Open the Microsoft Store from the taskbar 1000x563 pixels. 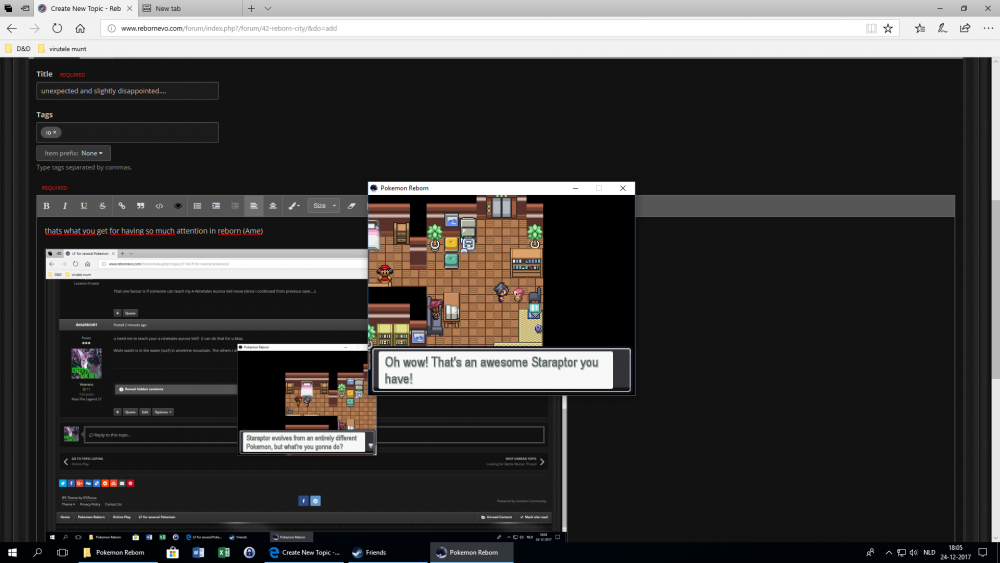[172, 553]
